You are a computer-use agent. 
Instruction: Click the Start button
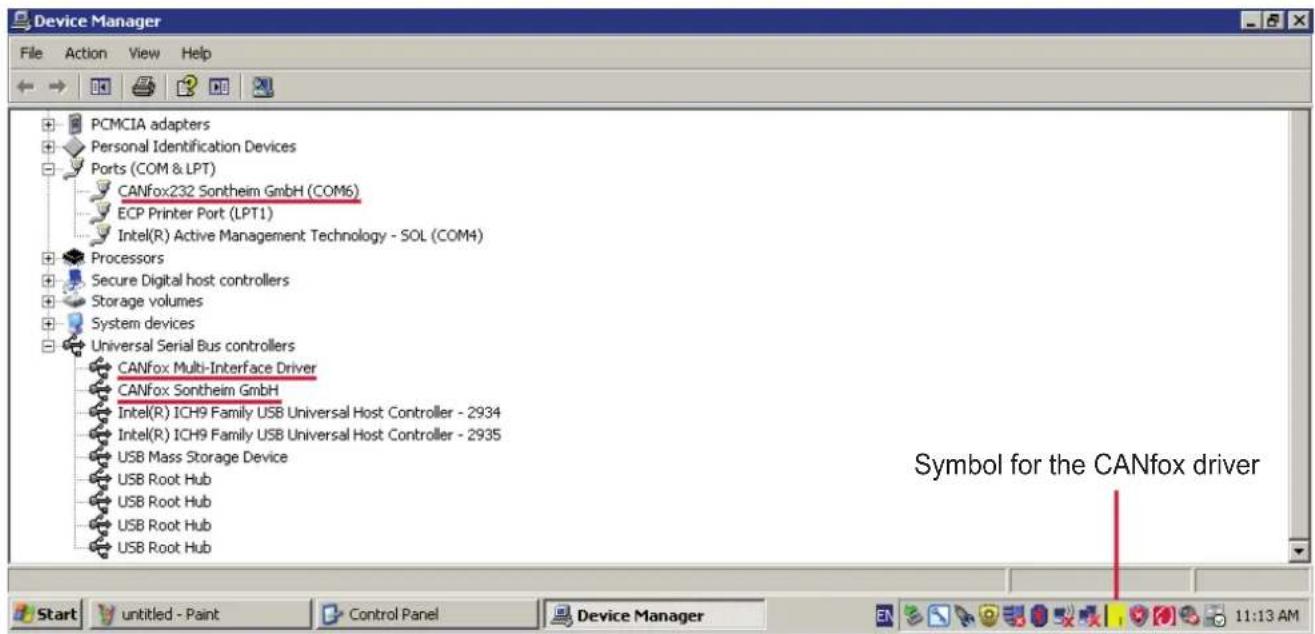point(45,615)
